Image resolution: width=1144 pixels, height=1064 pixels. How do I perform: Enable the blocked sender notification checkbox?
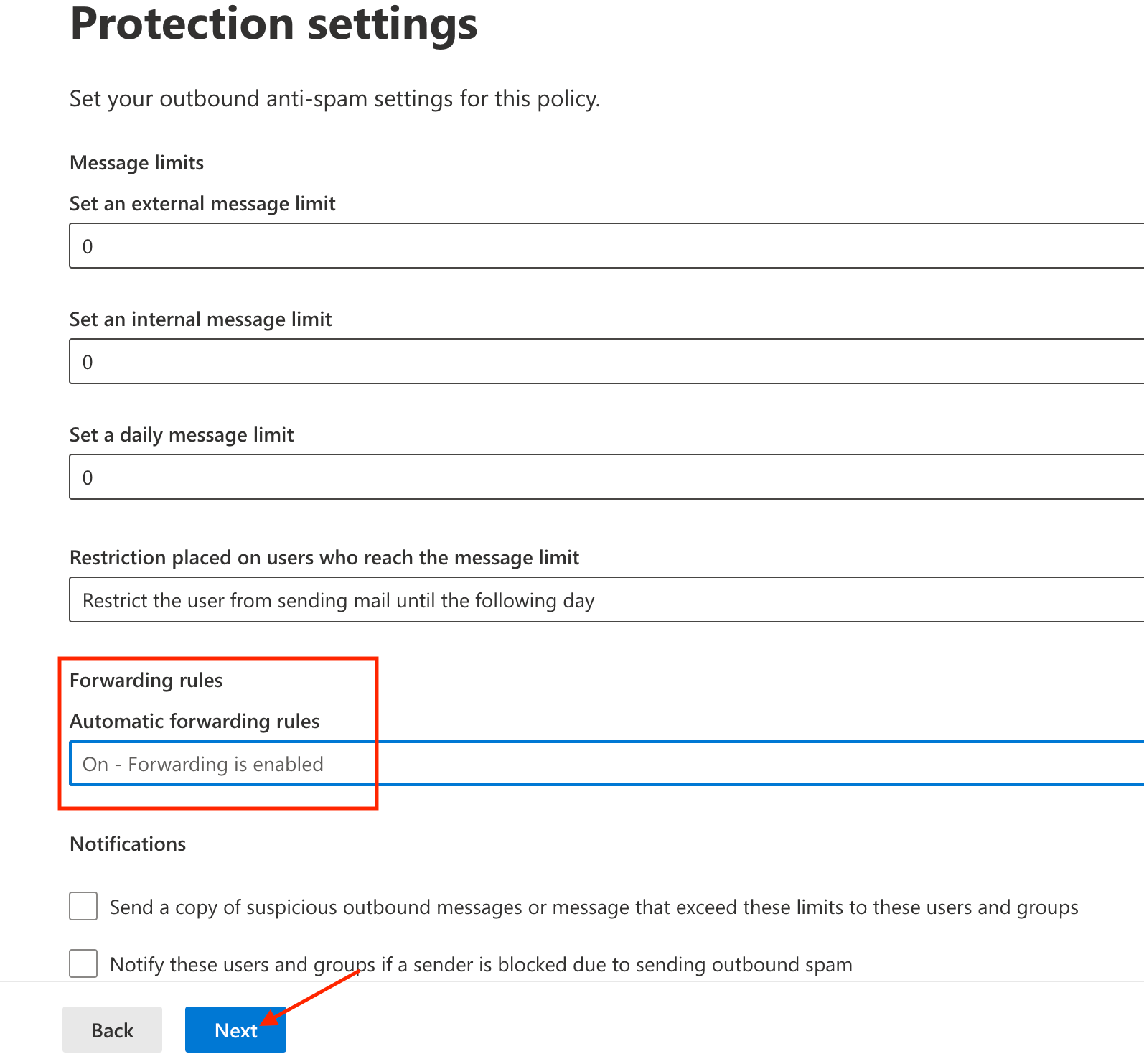83,963
